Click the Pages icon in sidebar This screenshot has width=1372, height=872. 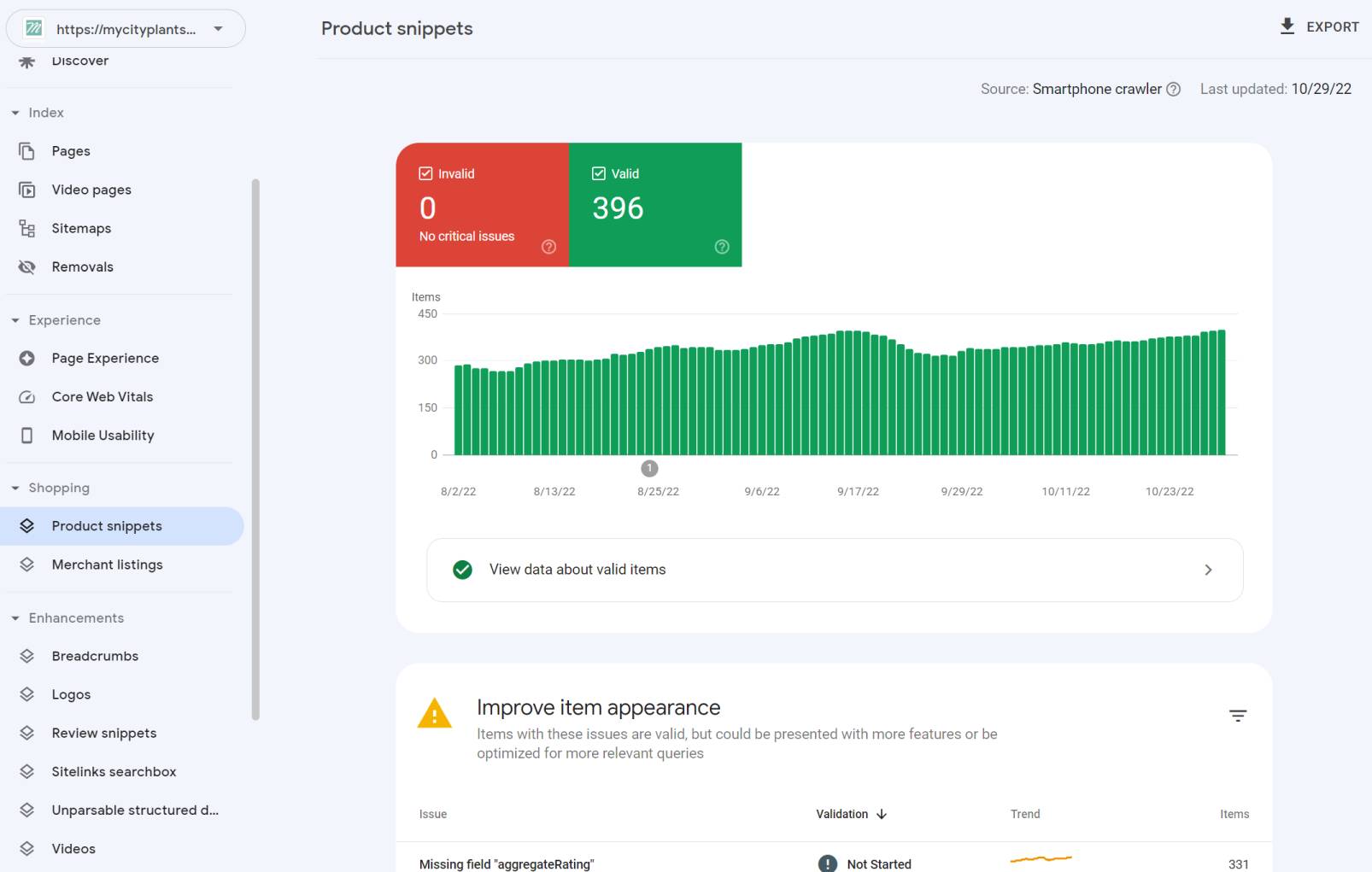[x=27, y=151]
